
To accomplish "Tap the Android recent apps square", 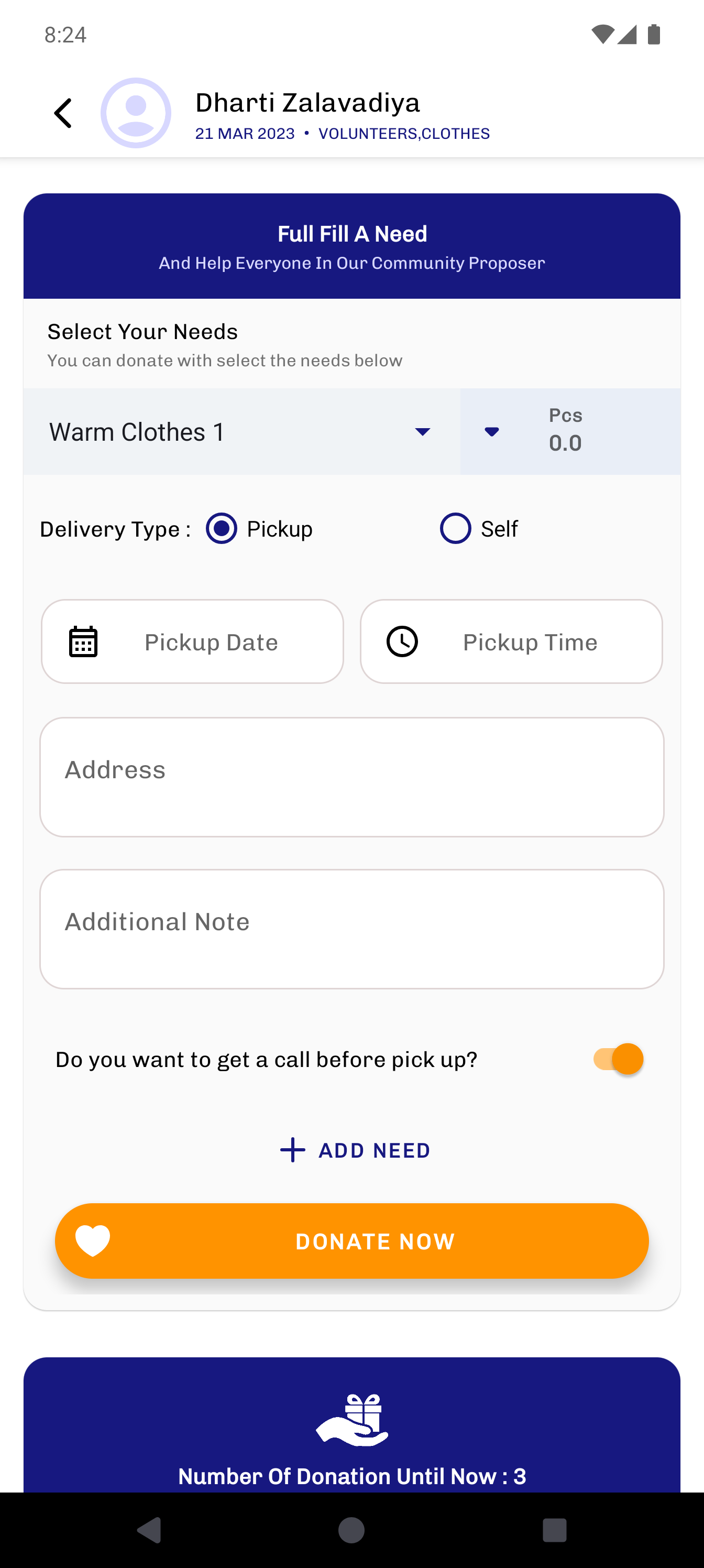I will point(554,1530).
